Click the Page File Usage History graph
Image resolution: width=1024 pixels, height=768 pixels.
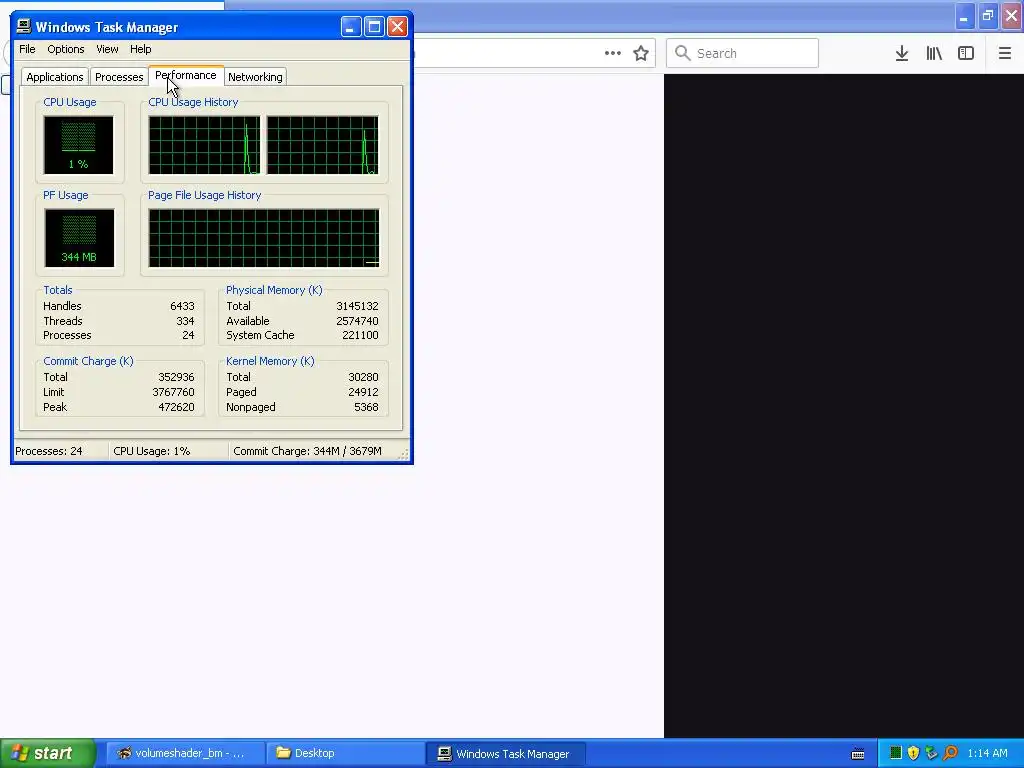pyautogui.click(x=264, y=238)
